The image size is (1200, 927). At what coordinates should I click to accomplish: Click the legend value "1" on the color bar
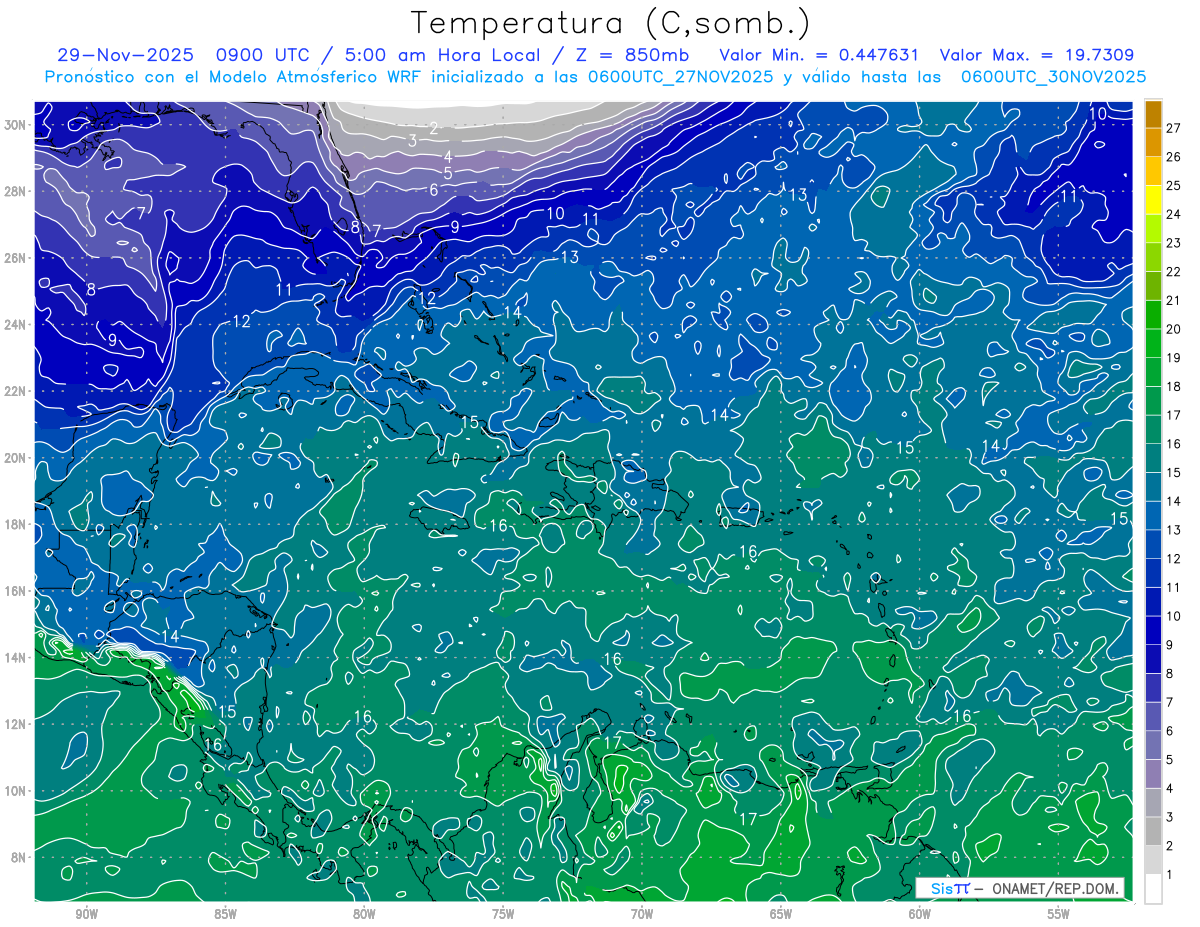pyautogui.click(x=1170, y=875)
